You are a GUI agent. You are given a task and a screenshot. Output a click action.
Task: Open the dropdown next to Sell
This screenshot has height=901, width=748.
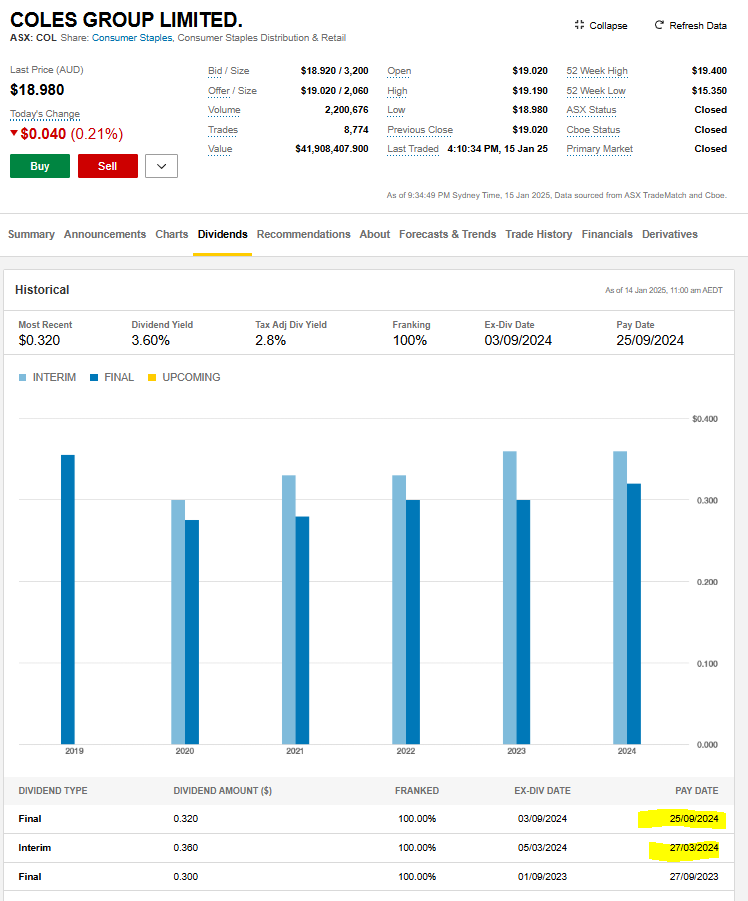click(x=161, y=166)
